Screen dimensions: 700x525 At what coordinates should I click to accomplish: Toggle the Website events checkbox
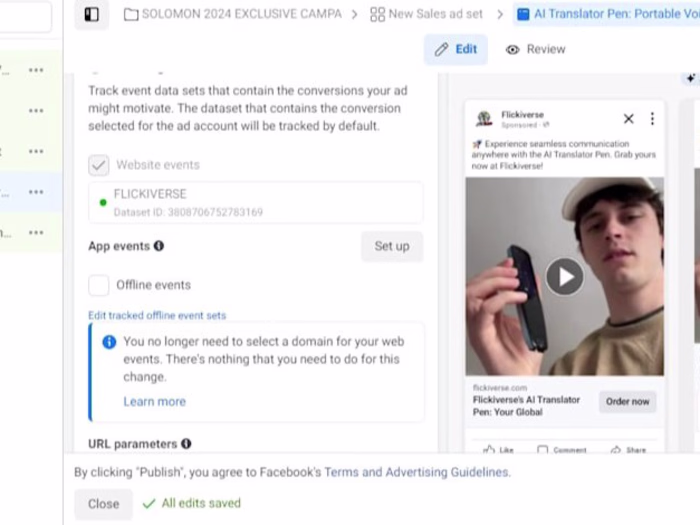[98, 165]
